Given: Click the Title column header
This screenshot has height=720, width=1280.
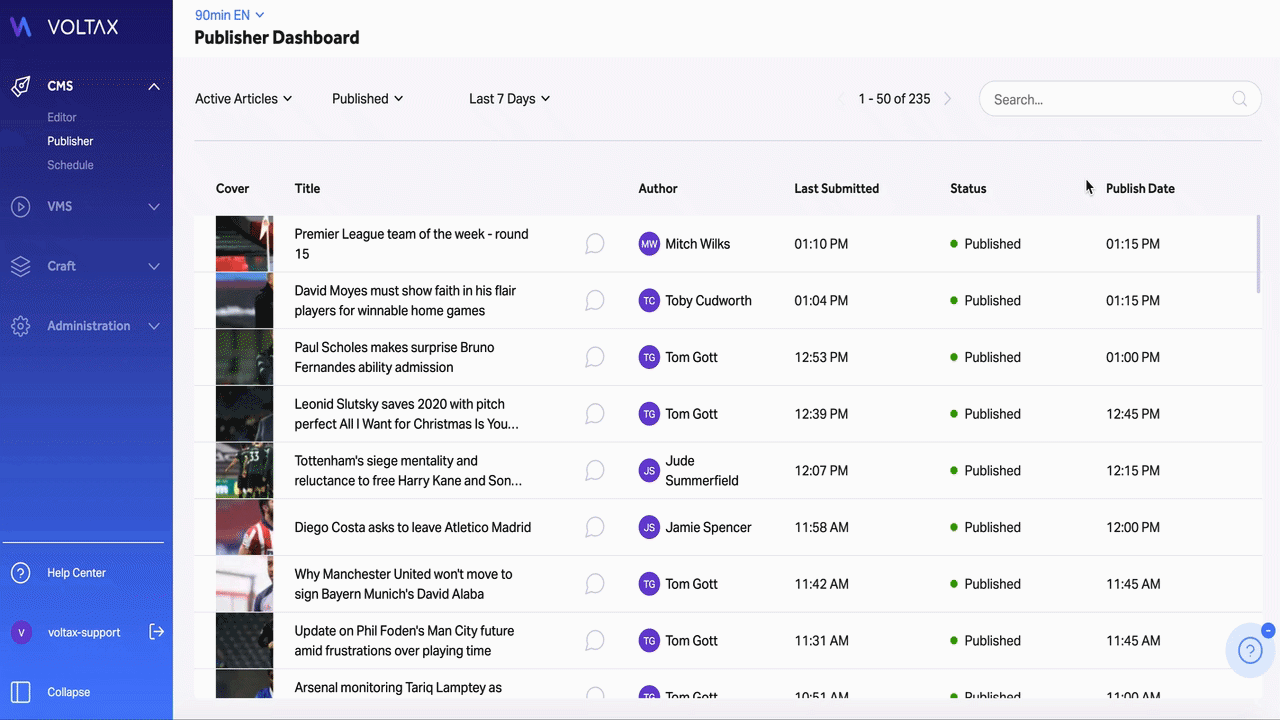Looking at the screenshot, I should (x=307, y=188).
